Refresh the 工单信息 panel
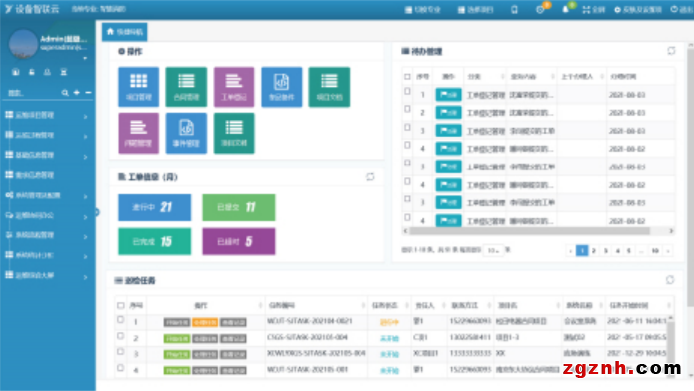This screenshot has height=391, width=694. tap(370, 177)
